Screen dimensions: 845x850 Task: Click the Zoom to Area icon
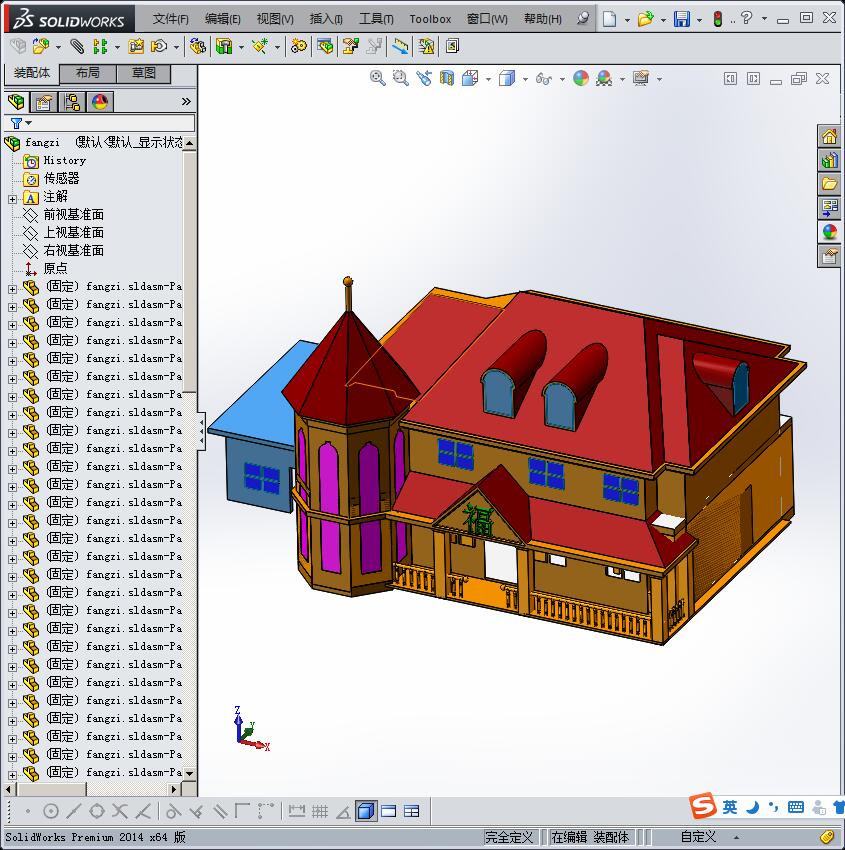[401, 78]
